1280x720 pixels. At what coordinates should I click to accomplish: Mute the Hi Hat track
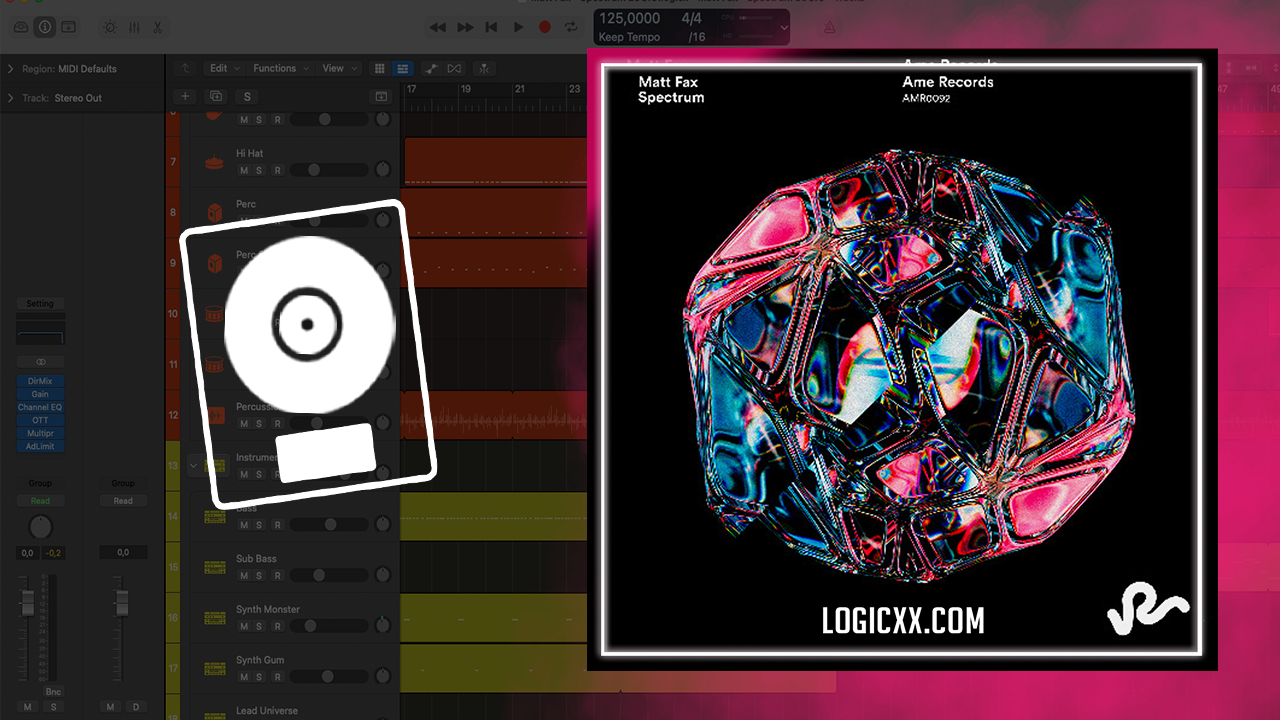[x=243, y=171]
